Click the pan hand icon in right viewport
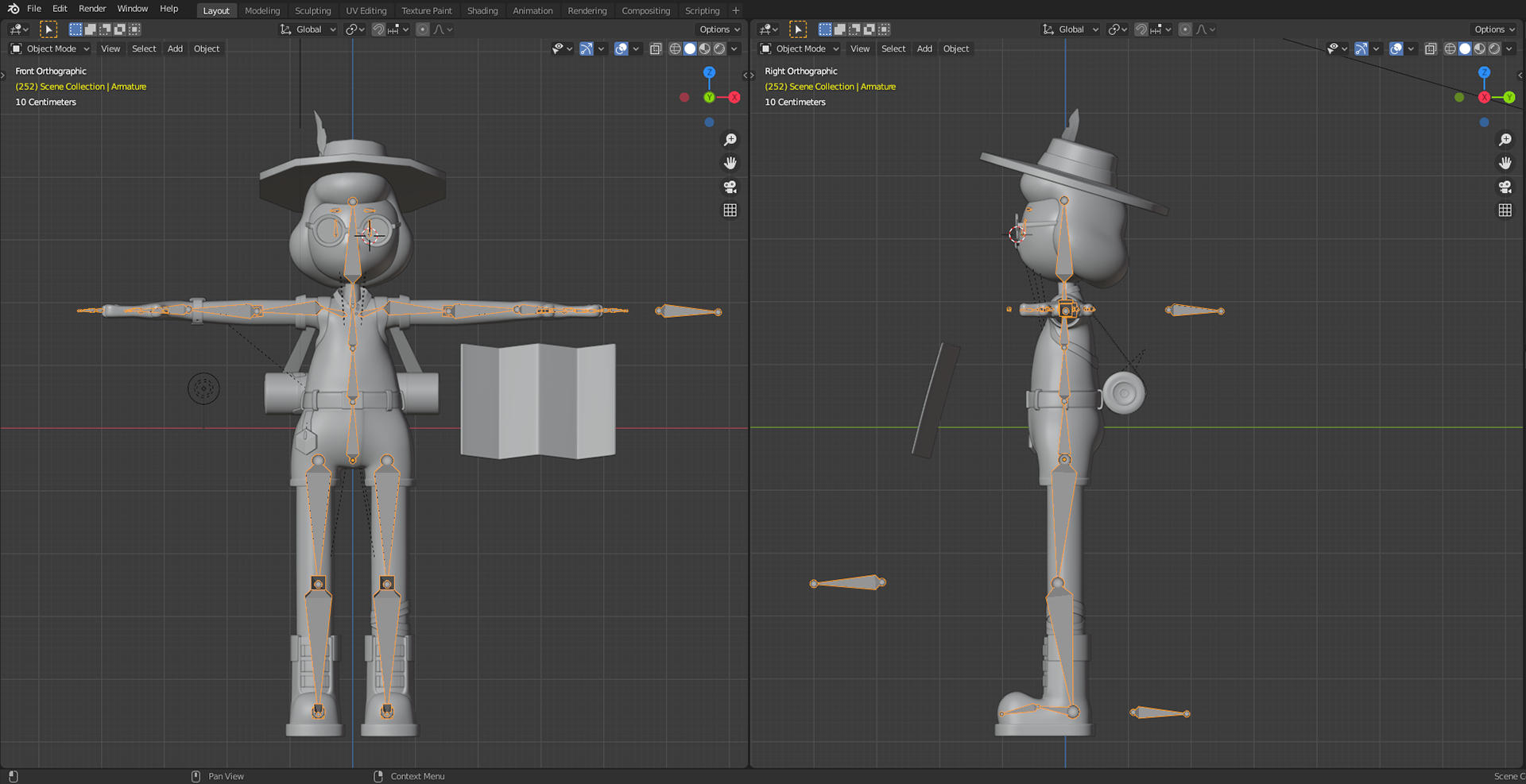 [1505, 163]
